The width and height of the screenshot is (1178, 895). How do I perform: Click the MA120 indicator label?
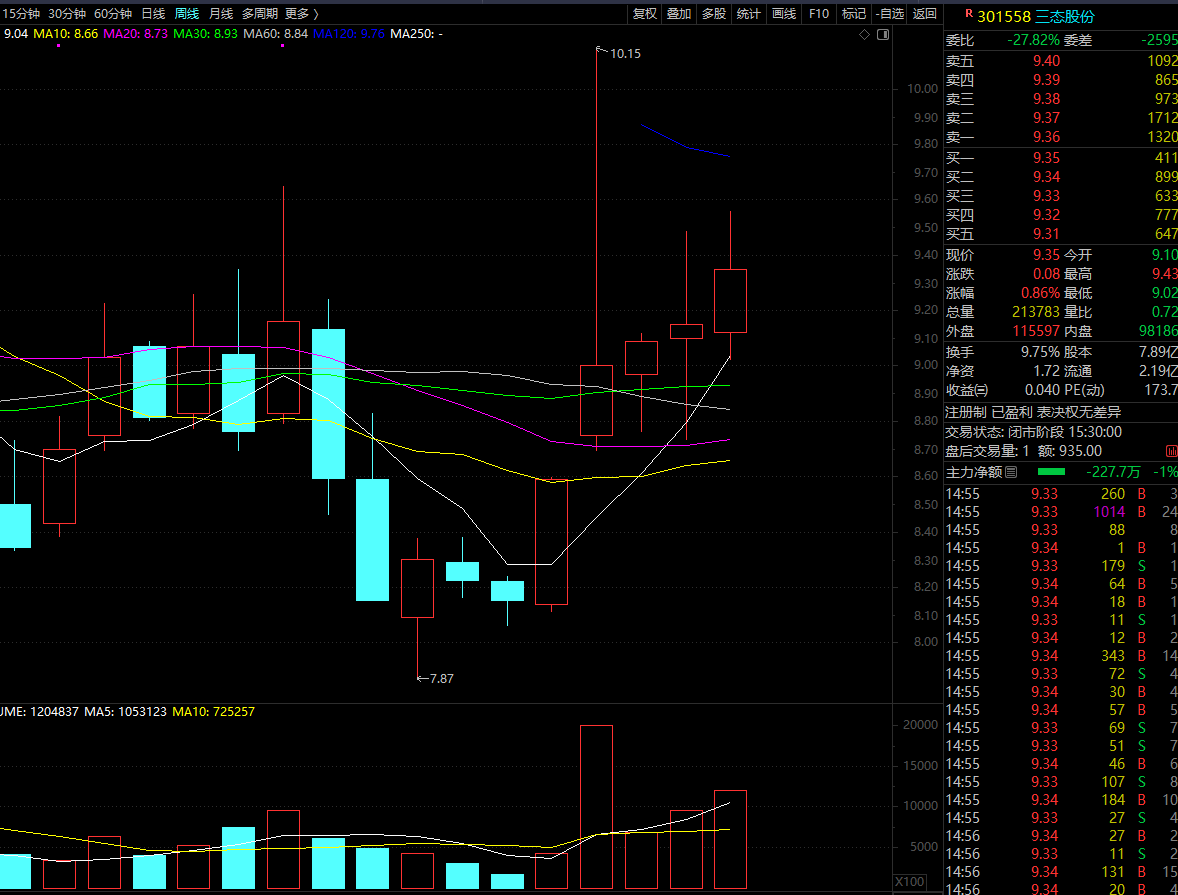click(349, 34)
